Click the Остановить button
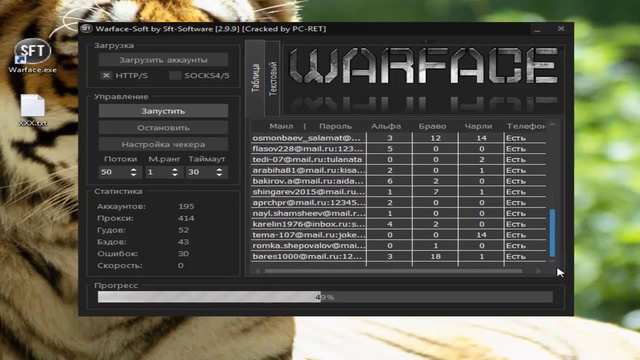 click(163, 128)
